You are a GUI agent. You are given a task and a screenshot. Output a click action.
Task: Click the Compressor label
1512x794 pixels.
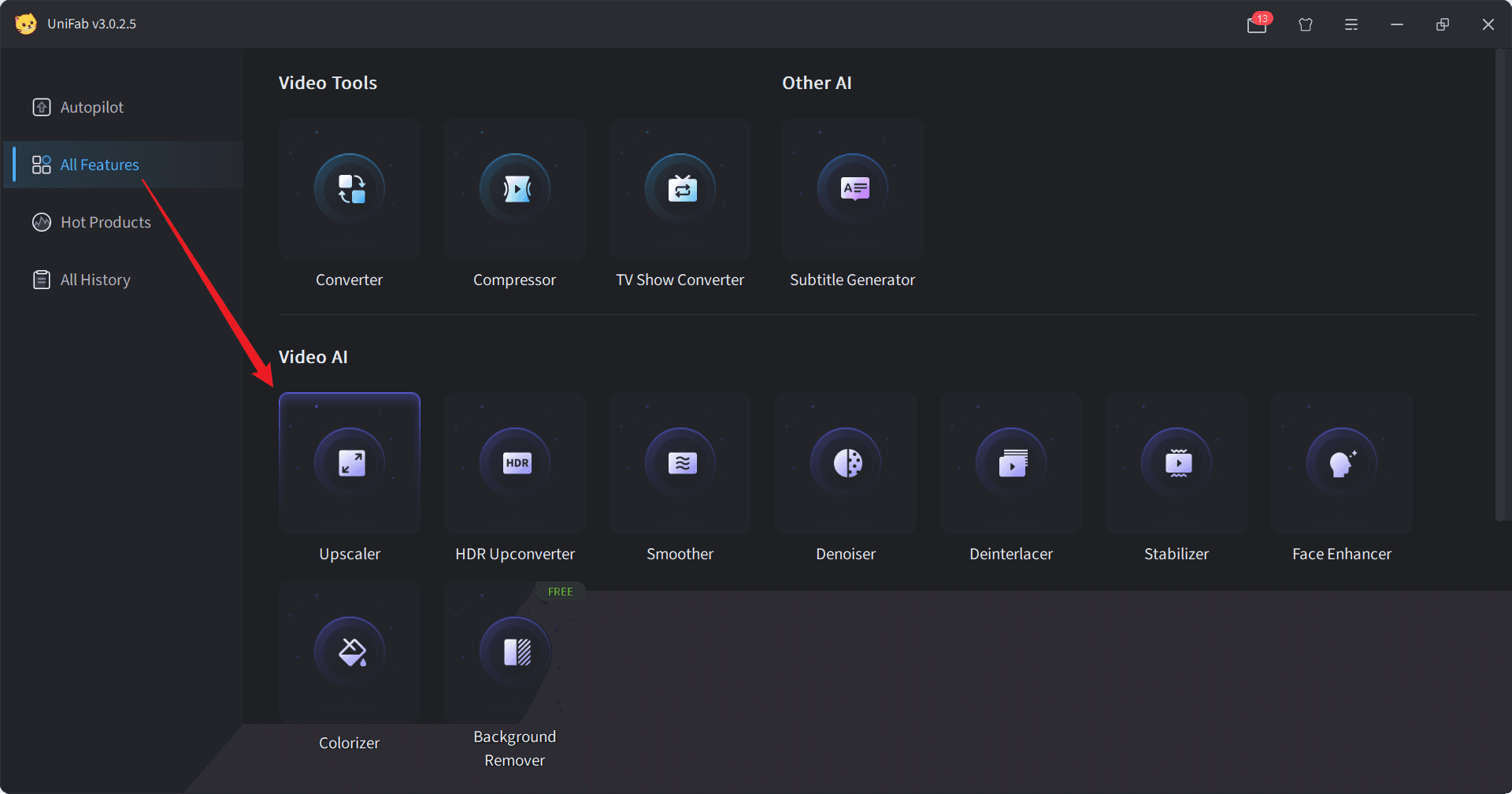(x=515, y=280)
